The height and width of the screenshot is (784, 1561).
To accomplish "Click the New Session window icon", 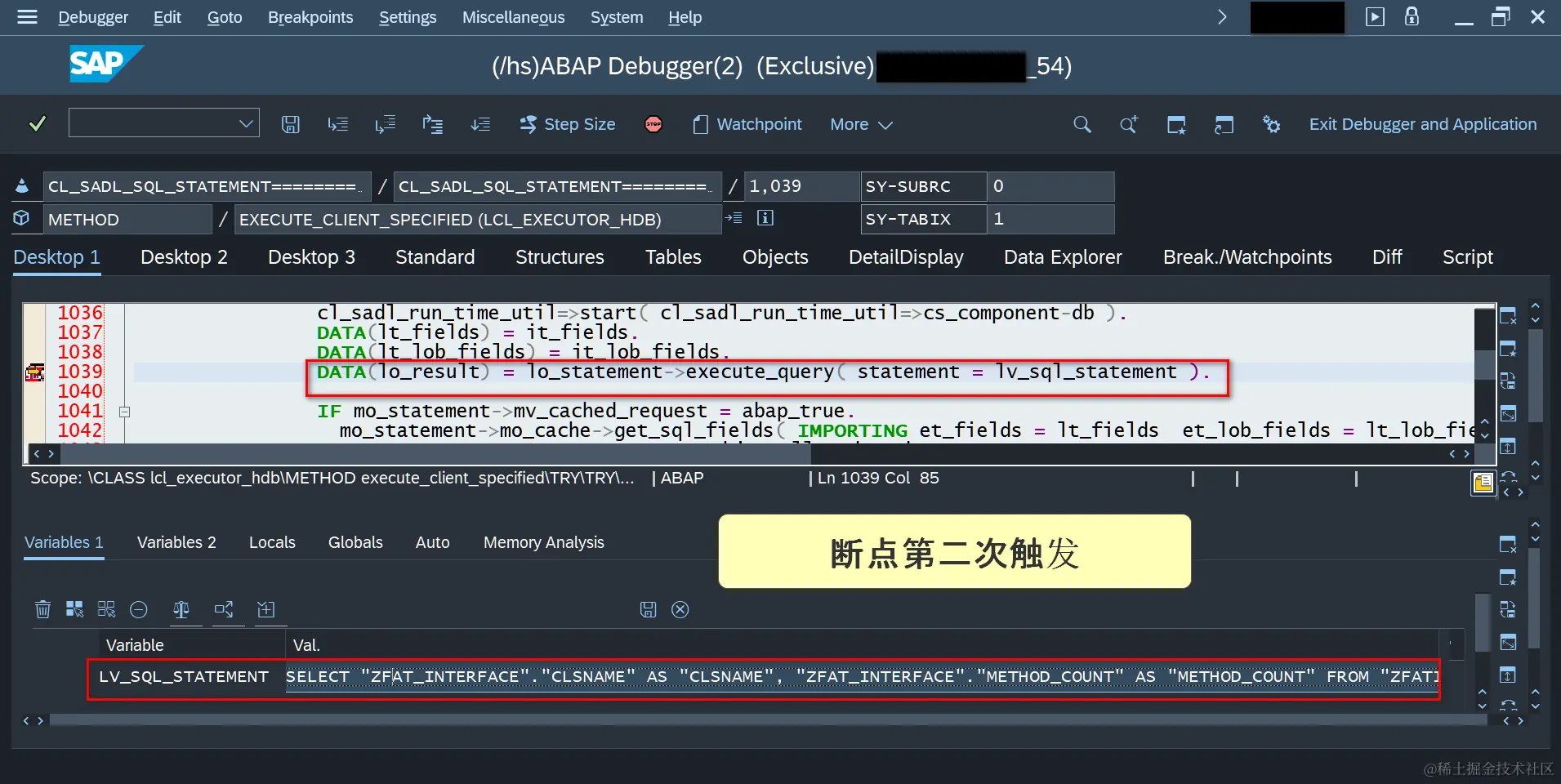I will tap(1176, 124).
